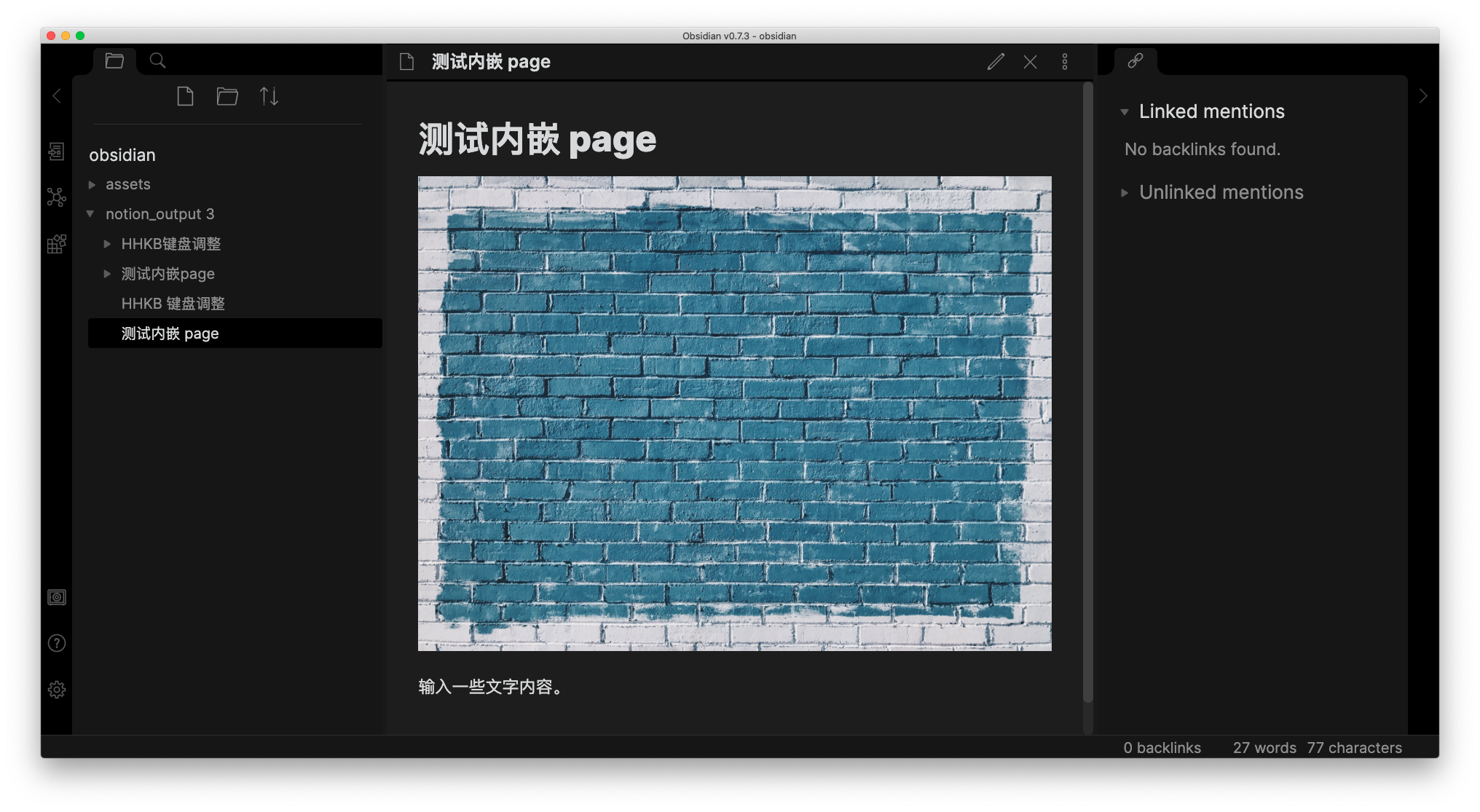
Task: Click the New folder icon
Action: pos(227,96)
